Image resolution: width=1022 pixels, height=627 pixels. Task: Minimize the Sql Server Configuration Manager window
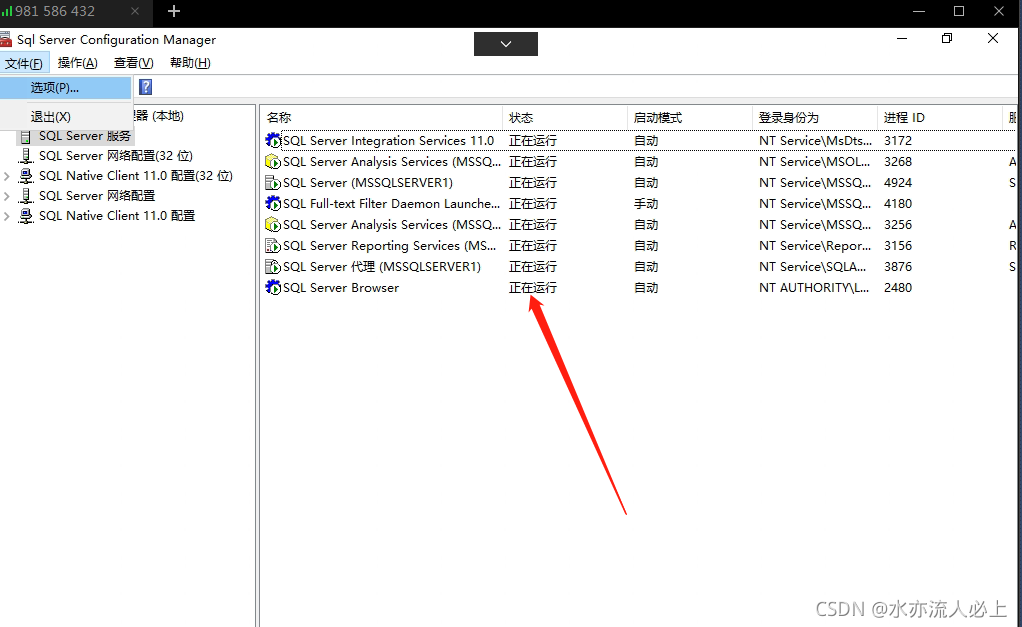902,38
